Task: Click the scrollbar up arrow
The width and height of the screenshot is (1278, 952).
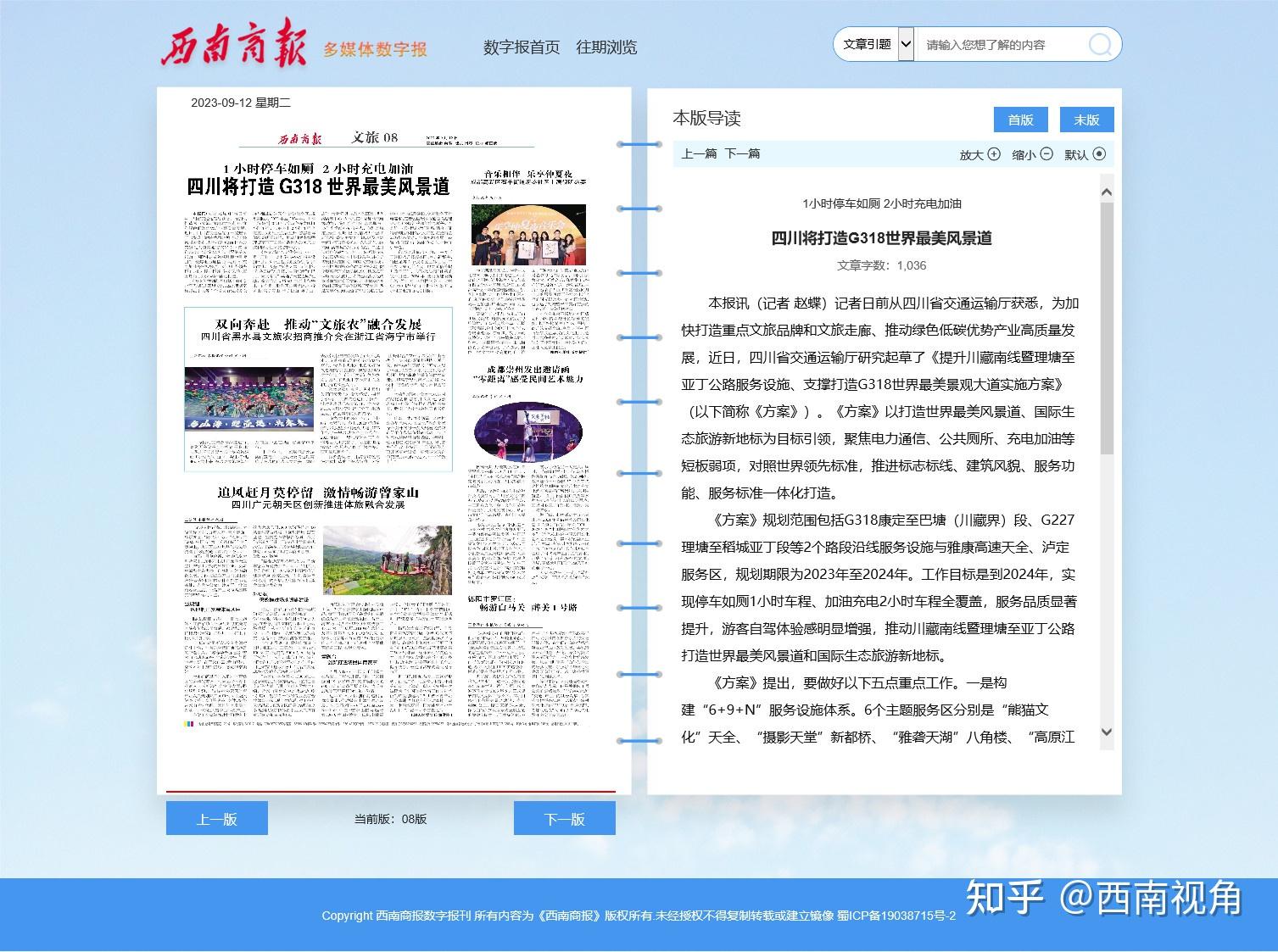Action: click(x=1105, y=192)
